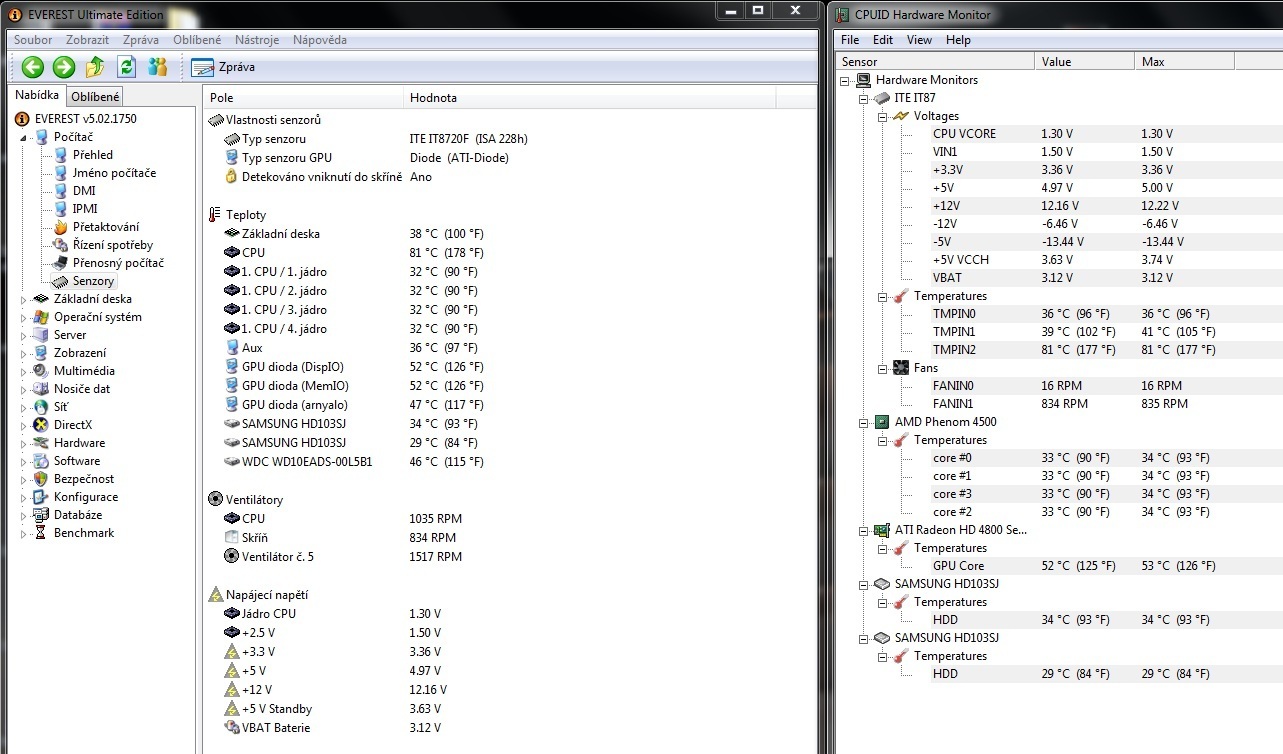Collapse the Fans node in Hardware Monitor
Image resolution: width=1283 pixels, height=754 pixels.
883,368
